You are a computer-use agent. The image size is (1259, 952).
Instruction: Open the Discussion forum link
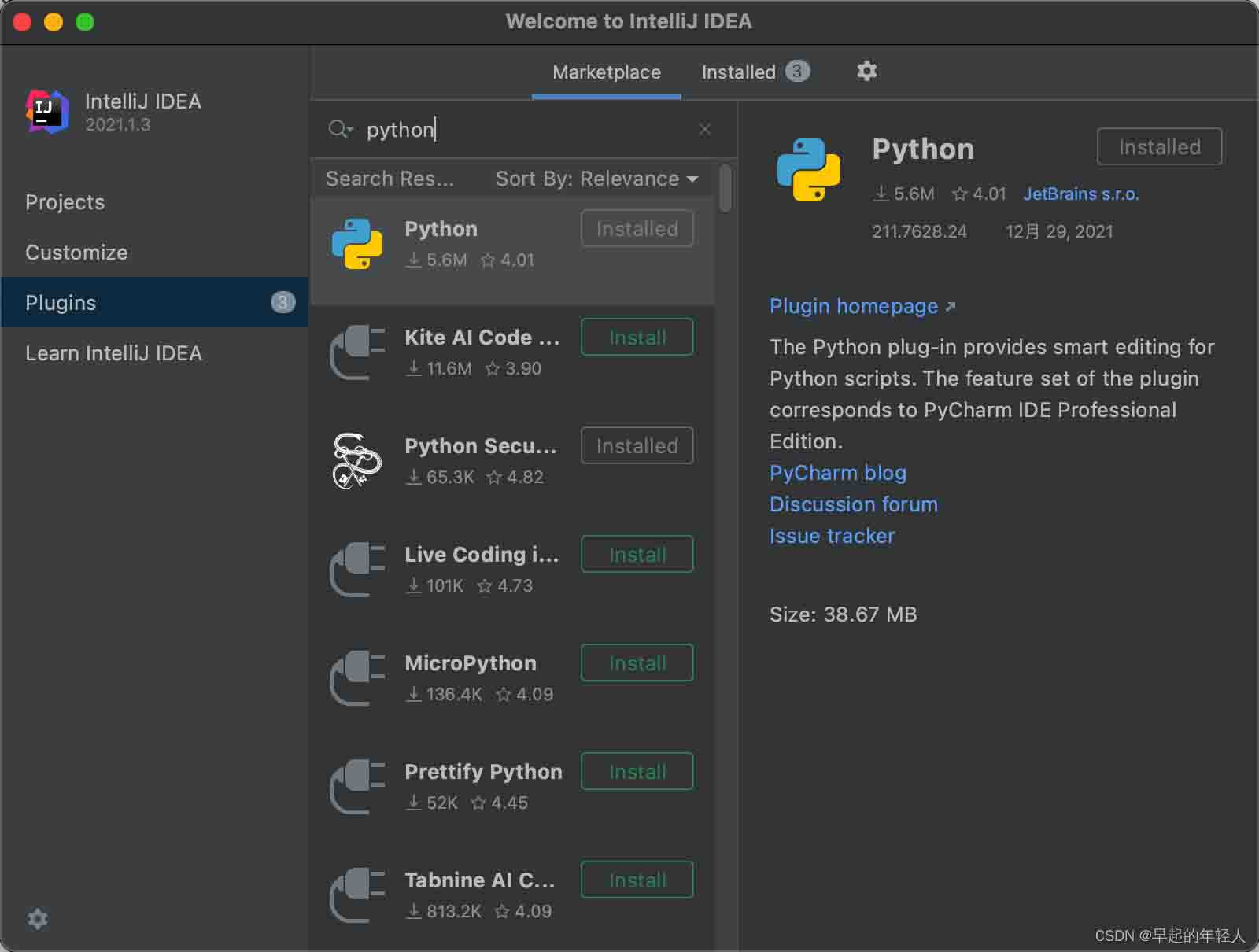click(x=854, y=504)
